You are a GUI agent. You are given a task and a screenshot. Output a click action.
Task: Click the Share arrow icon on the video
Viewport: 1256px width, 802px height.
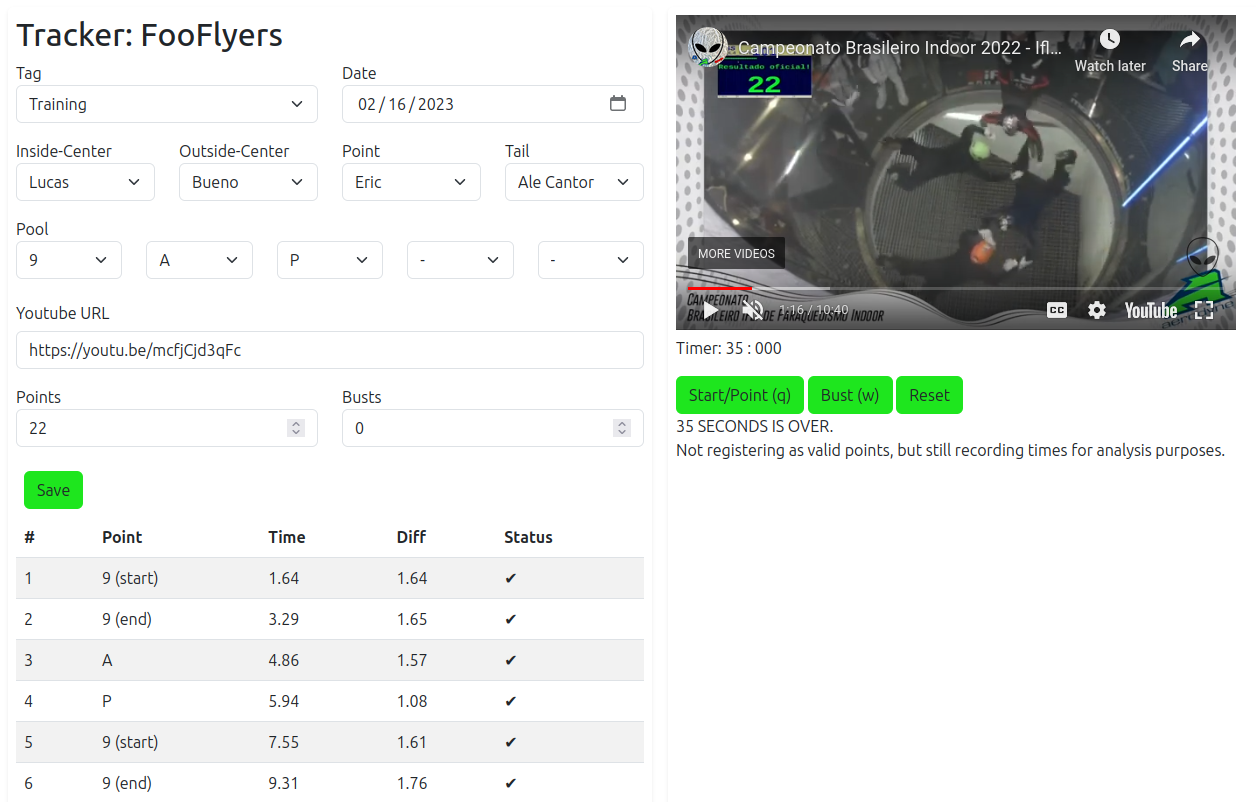point(1189,40)
